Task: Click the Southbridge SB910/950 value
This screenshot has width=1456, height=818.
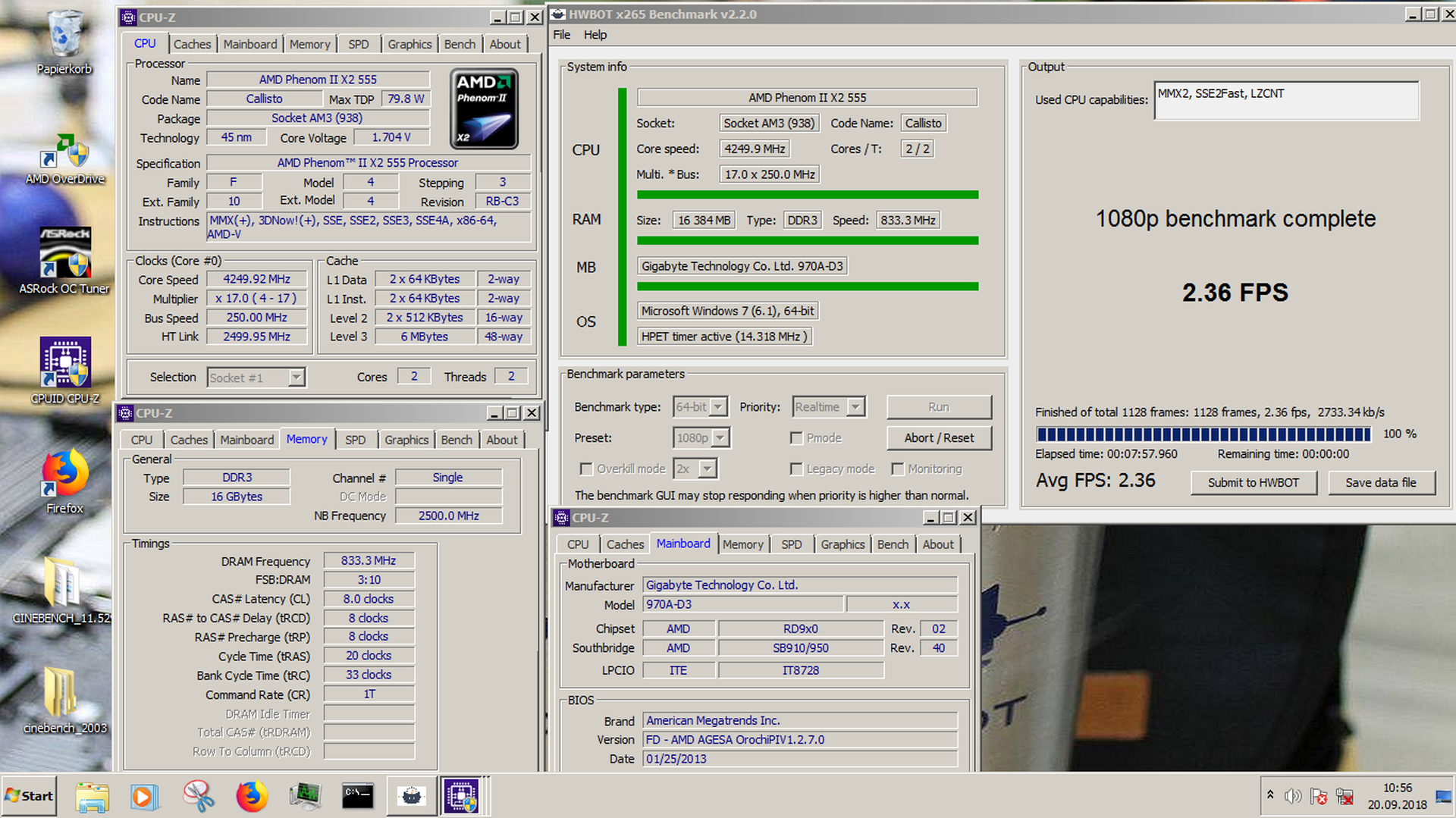Action: (800, 648)
